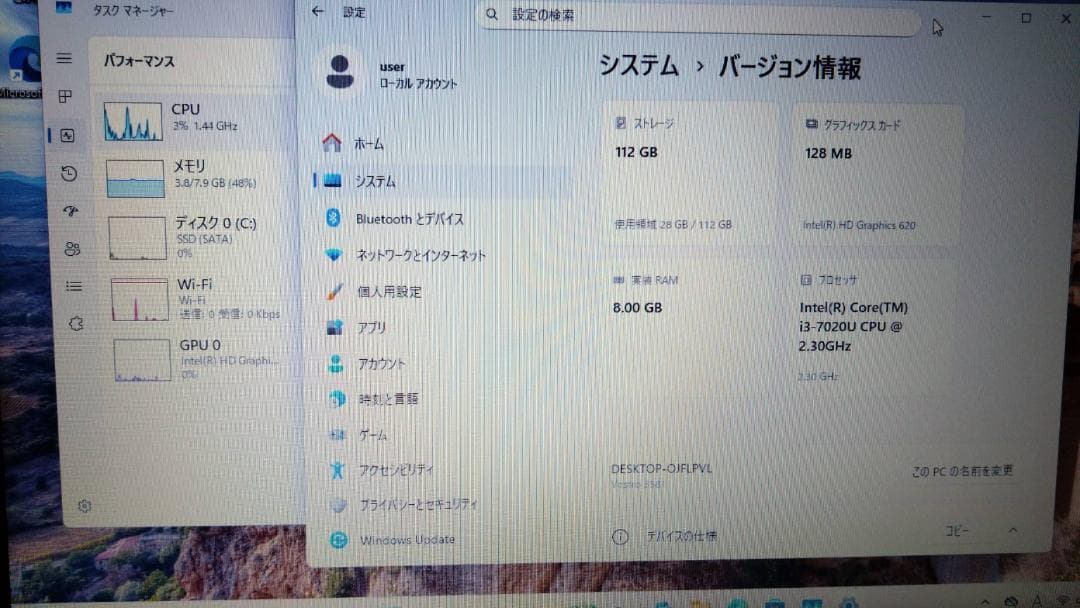Select CPU usage graph in Performance list
The height and width of the screenshot is (608, 1080).
[133, 121]
